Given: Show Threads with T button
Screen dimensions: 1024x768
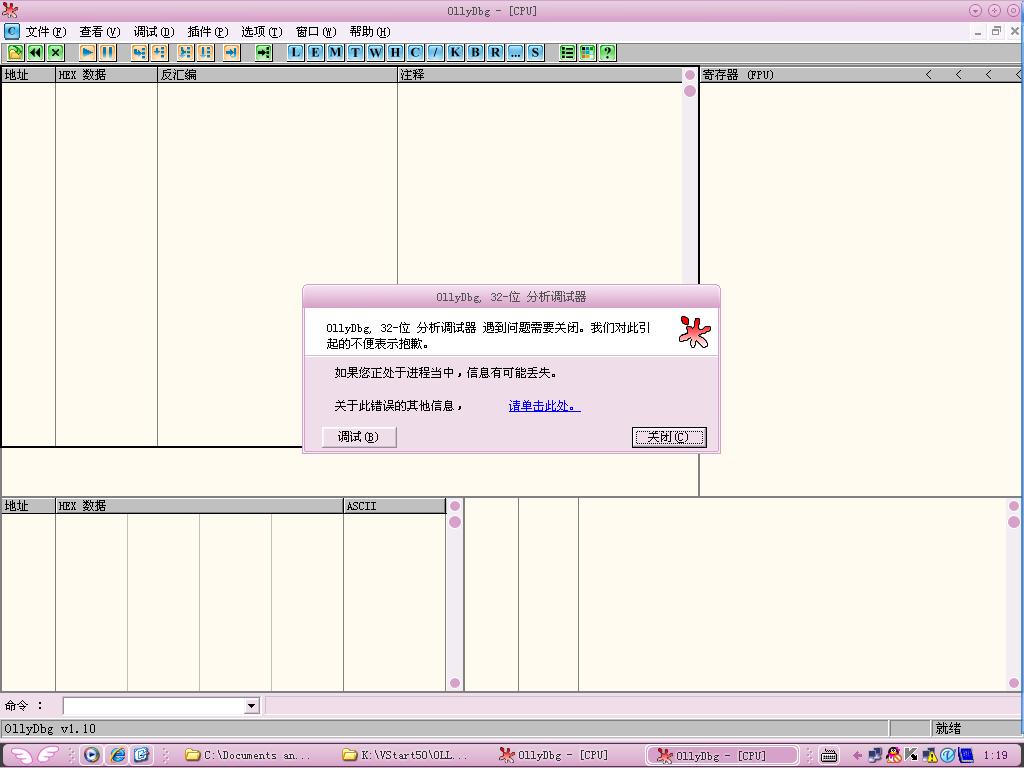Looking at the screenshot, I should [355, 53].
